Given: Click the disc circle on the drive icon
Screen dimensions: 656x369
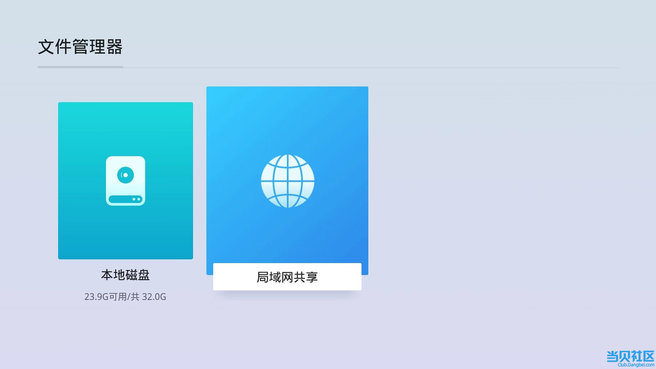Looking at the screenshot, I should 126,174.
